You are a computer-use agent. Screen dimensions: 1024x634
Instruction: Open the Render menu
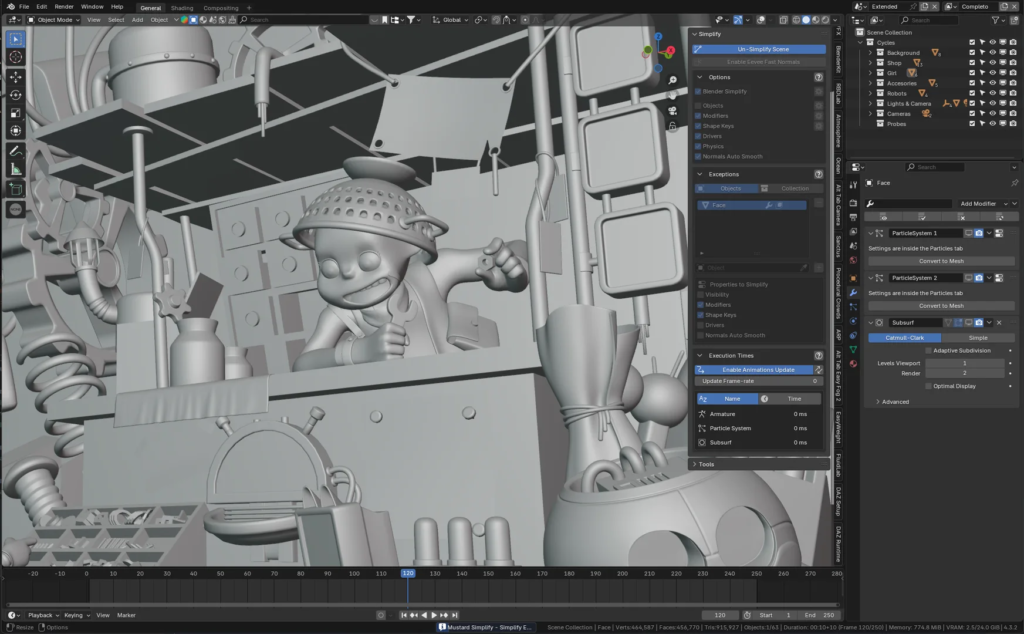point(64,7)
